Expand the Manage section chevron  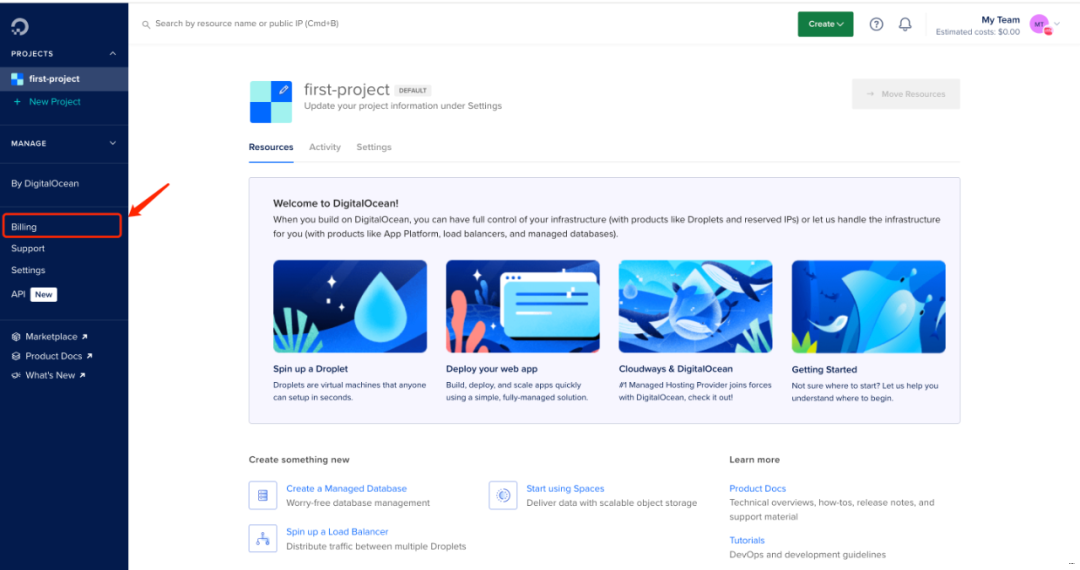tap(112, 144)
